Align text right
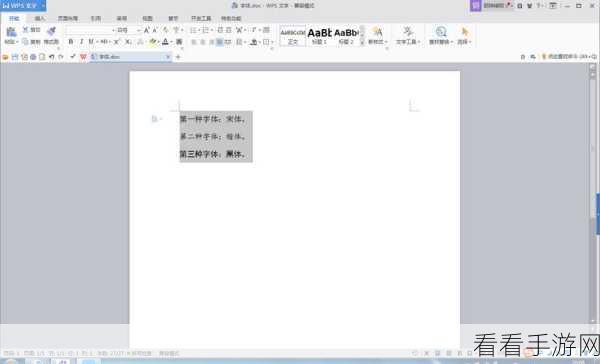This screenshot has height=364, width=600. (x=211, y=42)
